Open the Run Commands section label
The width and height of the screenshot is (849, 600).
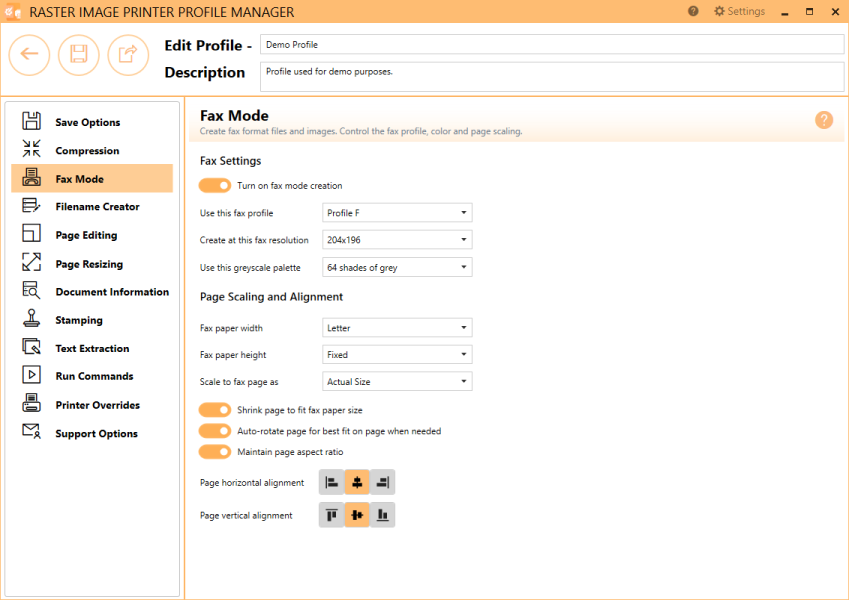tap(94, 376)
